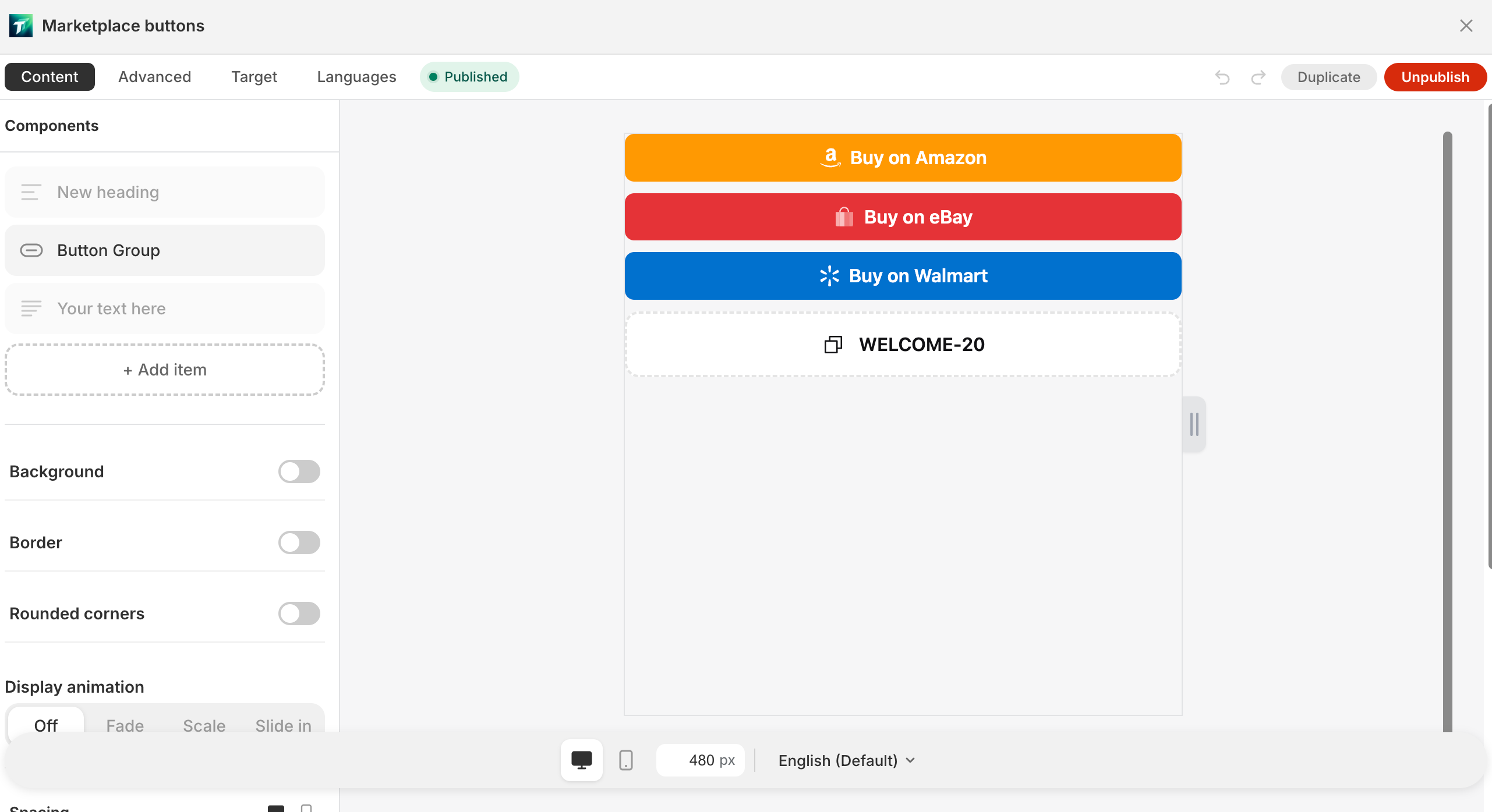Click the preview width resize handle
This screenshot has width=1492, height=812.
pyautogui.click(x=1194, y=424)
